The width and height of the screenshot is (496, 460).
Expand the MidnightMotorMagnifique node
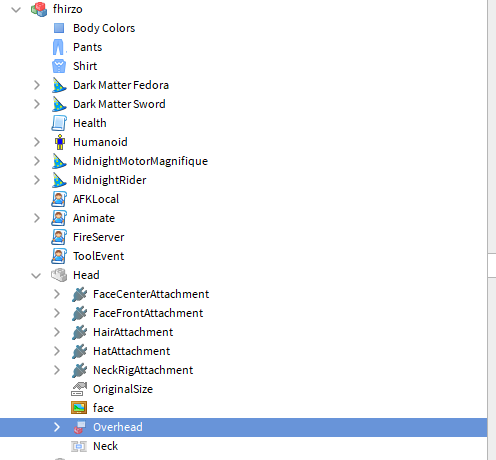[37, 161]
